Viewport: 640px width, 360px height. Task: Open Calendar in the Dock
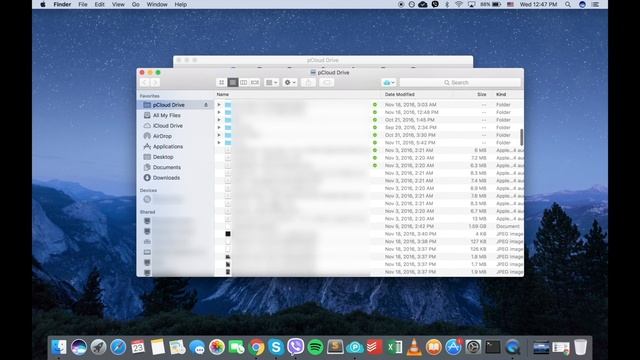click(x=138, y=347)
